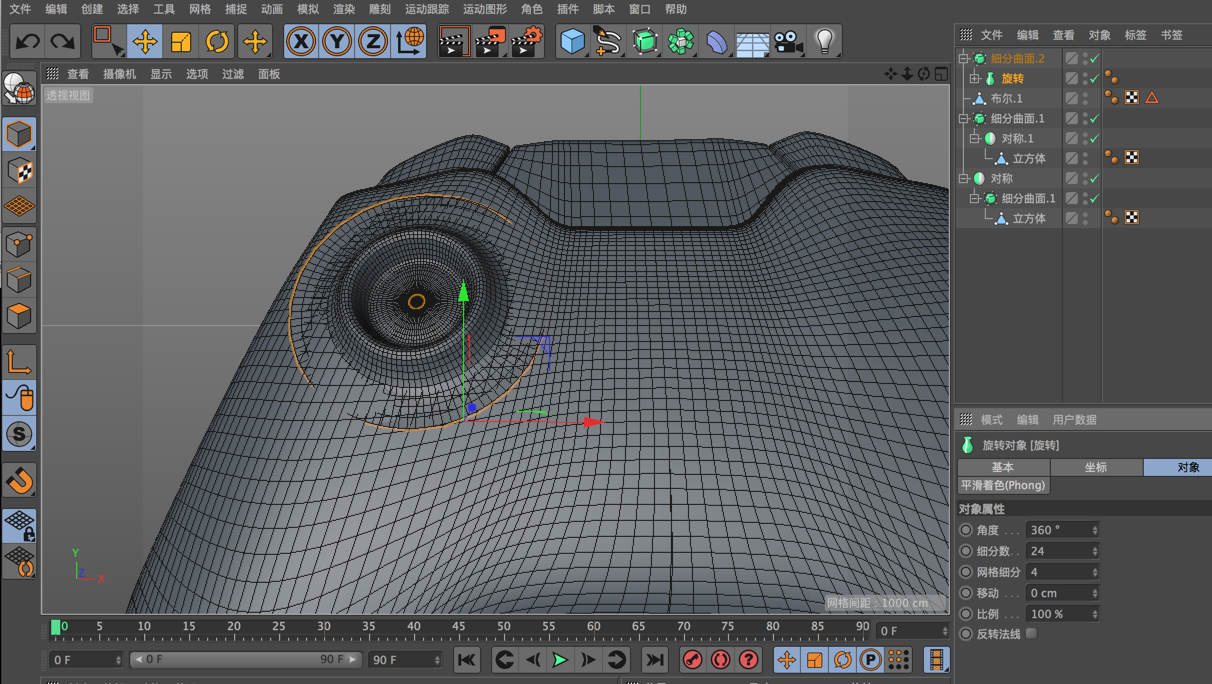The height and width of the screenshot is (684, 1212).
Task: Open the viewport 过滤 menu
Action: point(233,74)
